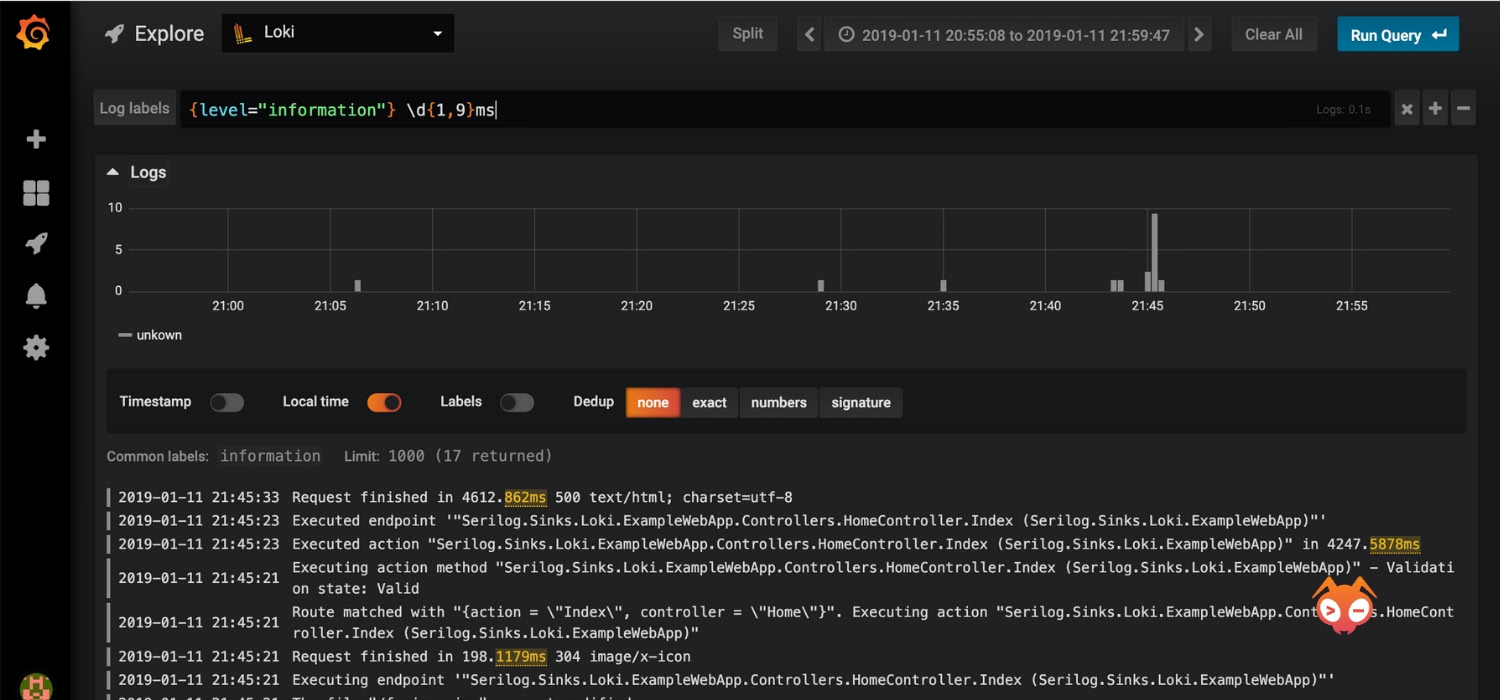Click the tallest histogram bar near 21:45

pyautogui.click(x=1154, y=252)
